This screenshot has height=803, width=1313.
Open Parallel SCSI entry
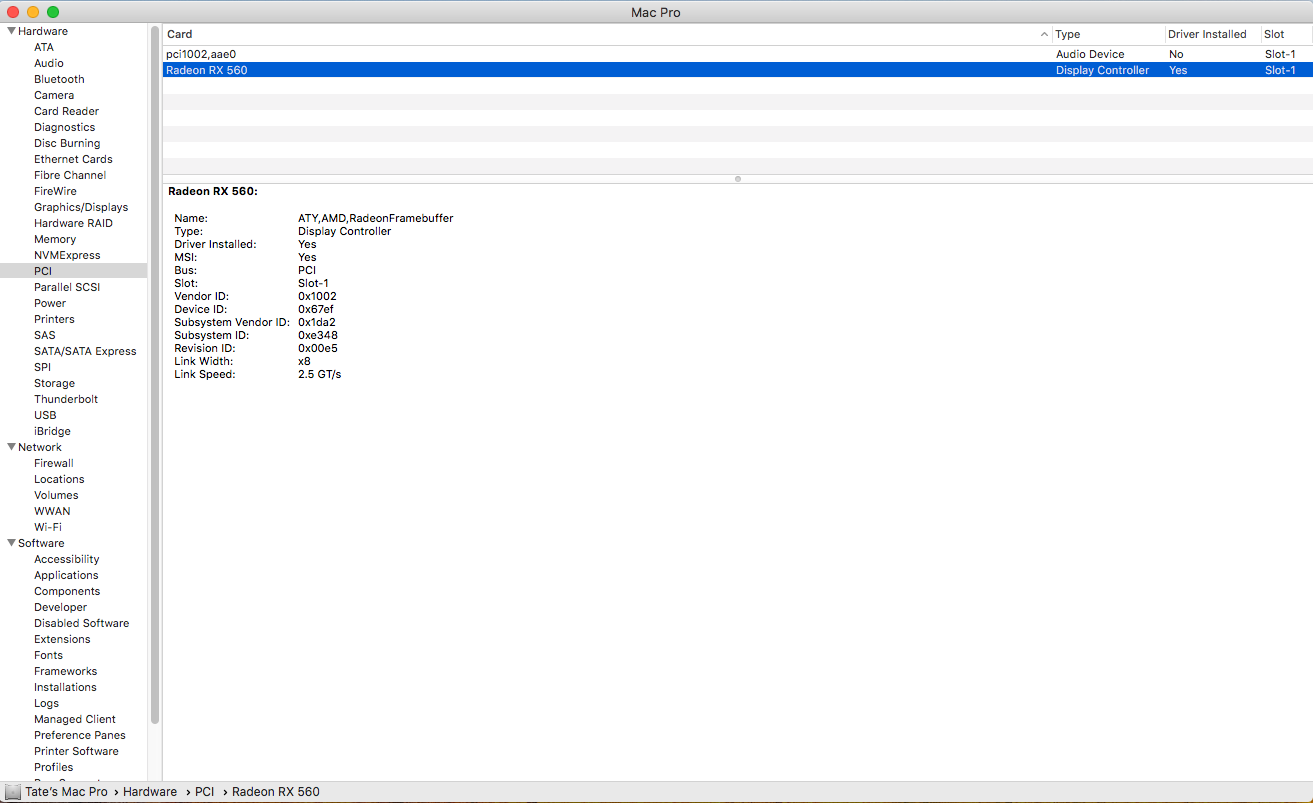pyautogui.click(x=67, y=287)
